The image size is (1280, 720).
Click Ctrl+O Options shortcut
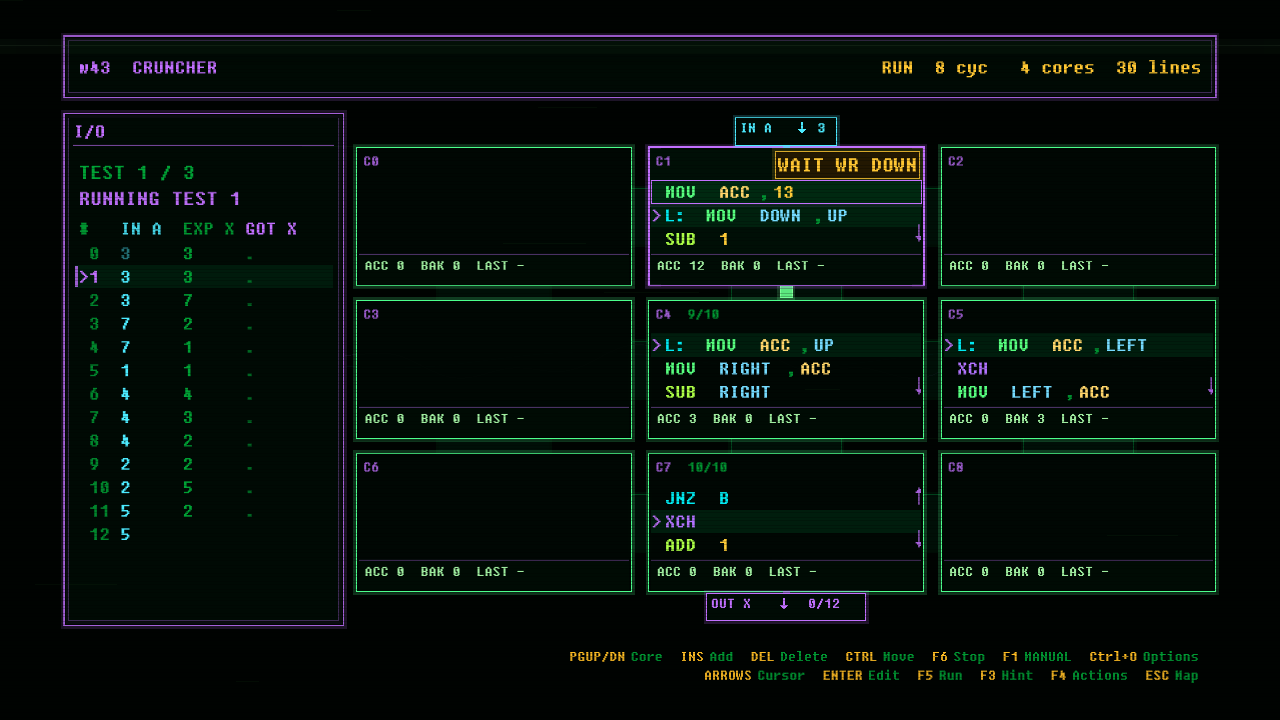1144,657
